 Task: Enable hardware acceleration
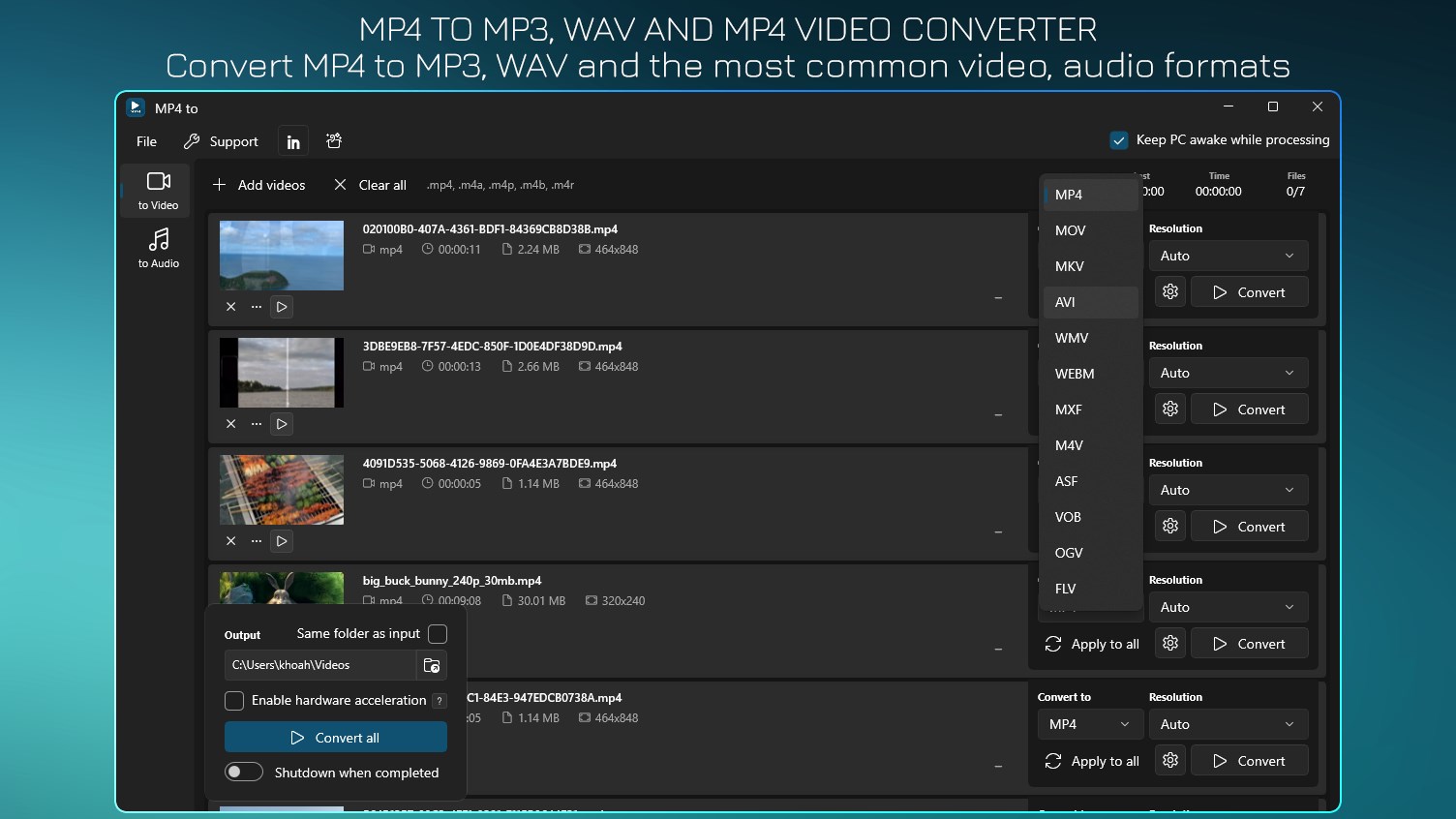233,700
